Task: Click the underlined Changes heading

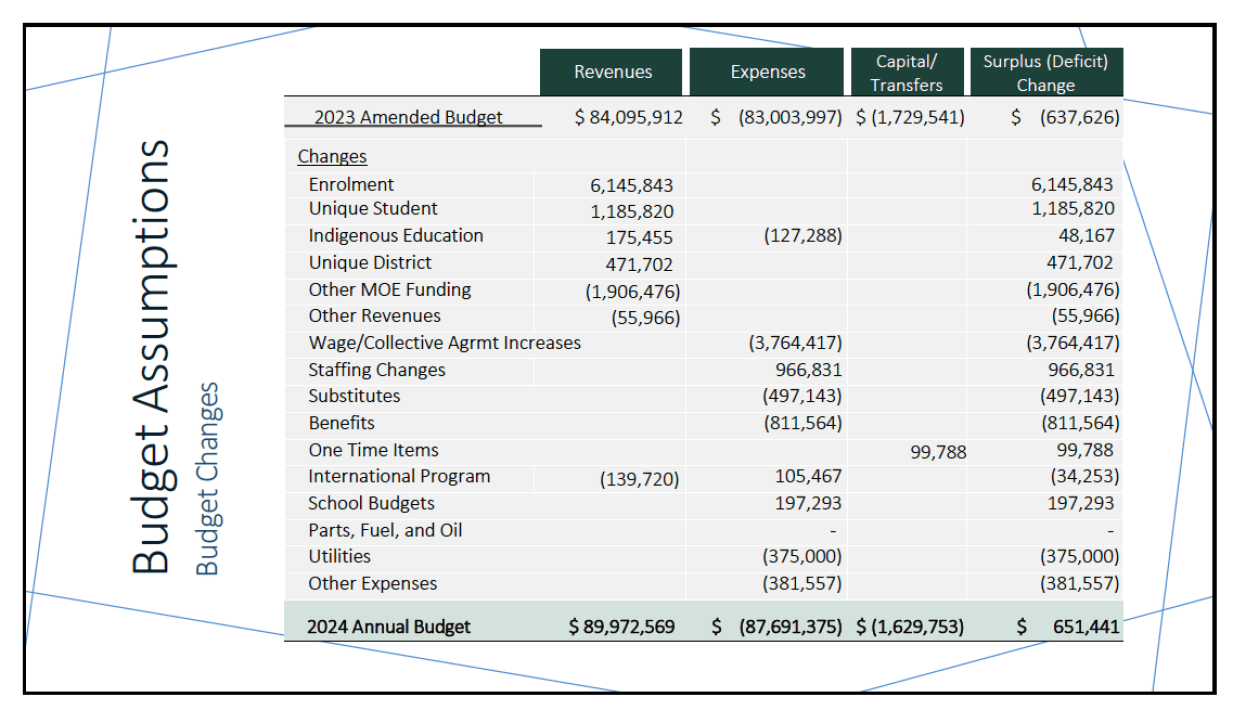Action: click(332, 156)
